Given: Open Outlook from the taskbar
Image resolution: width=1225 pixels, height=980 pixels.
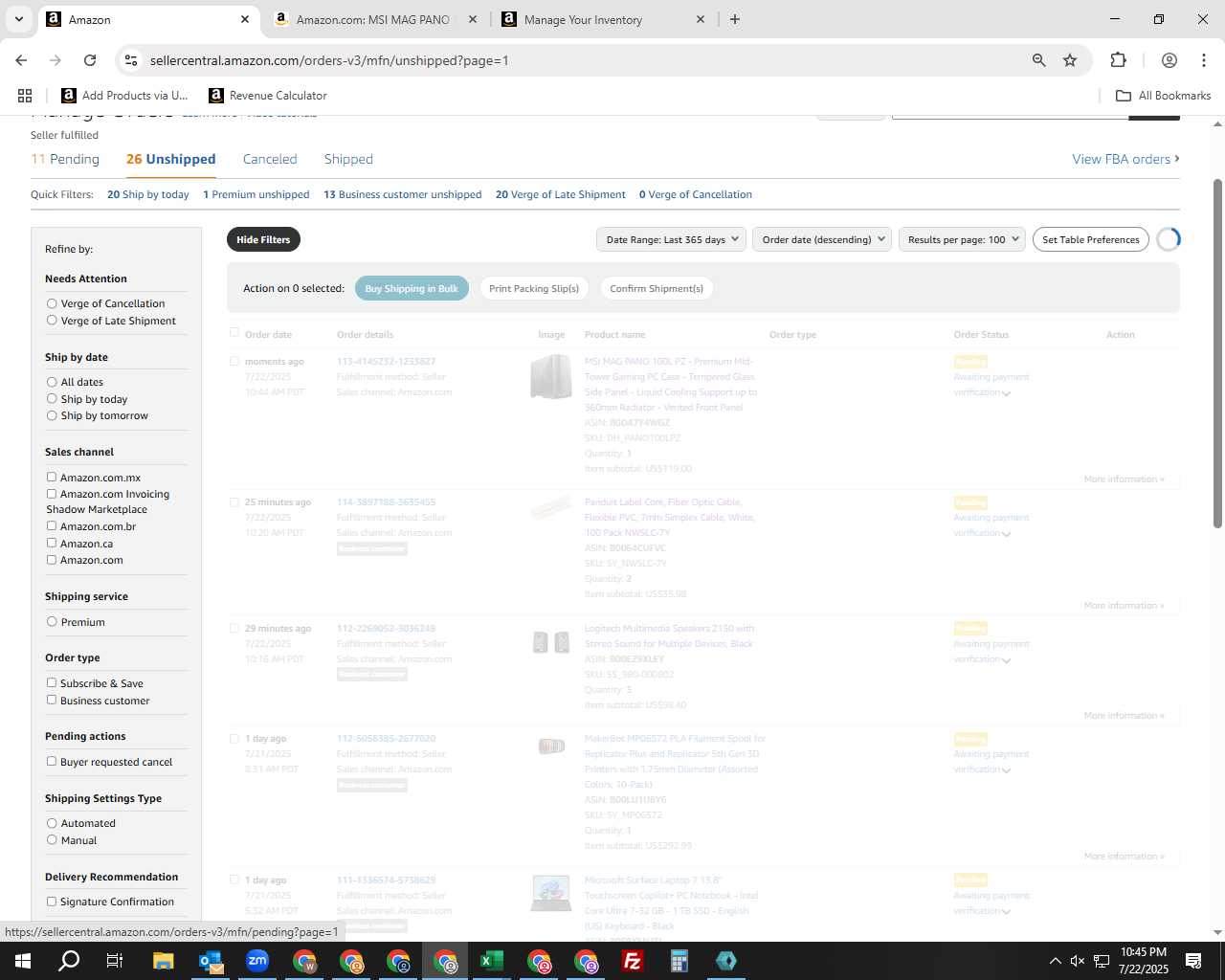Looking at the screenshot, I should pyautogui.click(x=211, y=961).
